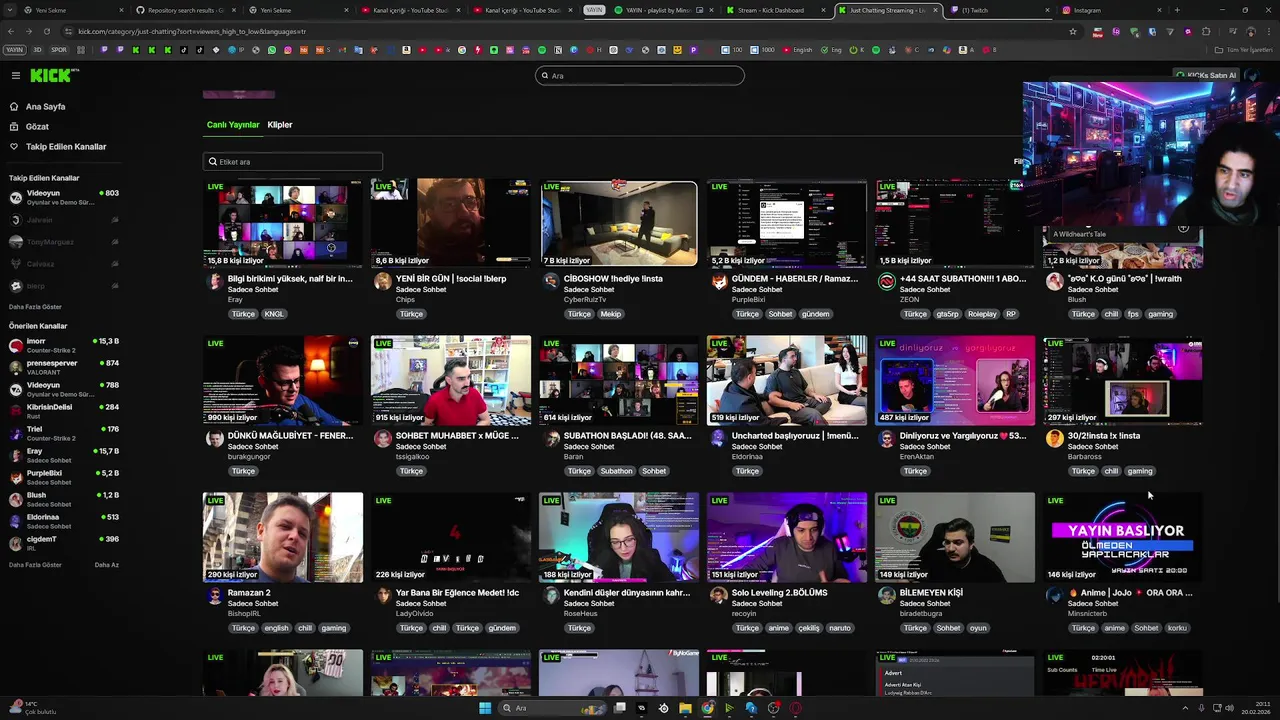Select the çekiliş tag under Solo Leveling
The image size is (1280, 720).
tap(809, 628)
